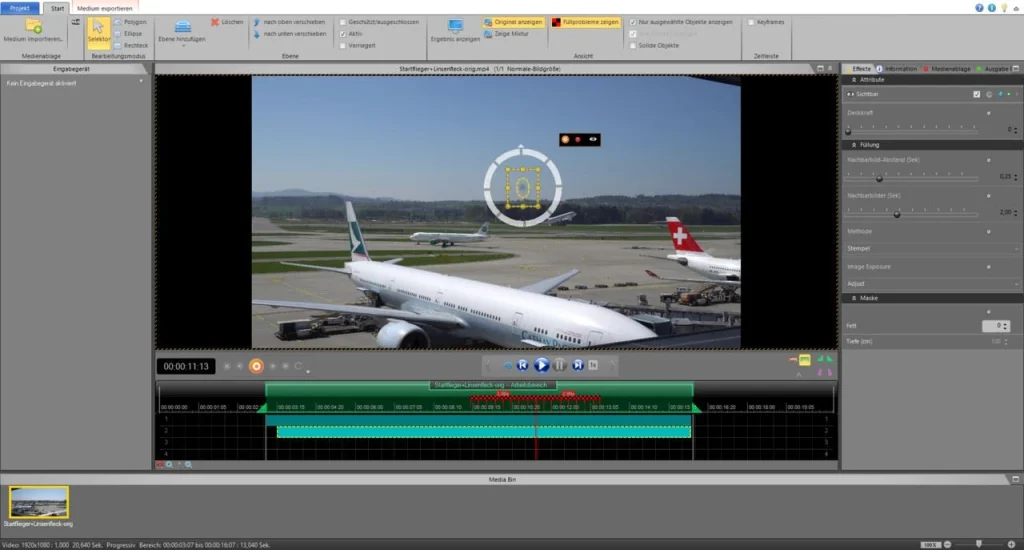Click the Füllprobleme zeigen button
The image size is (1024, 550).
pos(585,21)
